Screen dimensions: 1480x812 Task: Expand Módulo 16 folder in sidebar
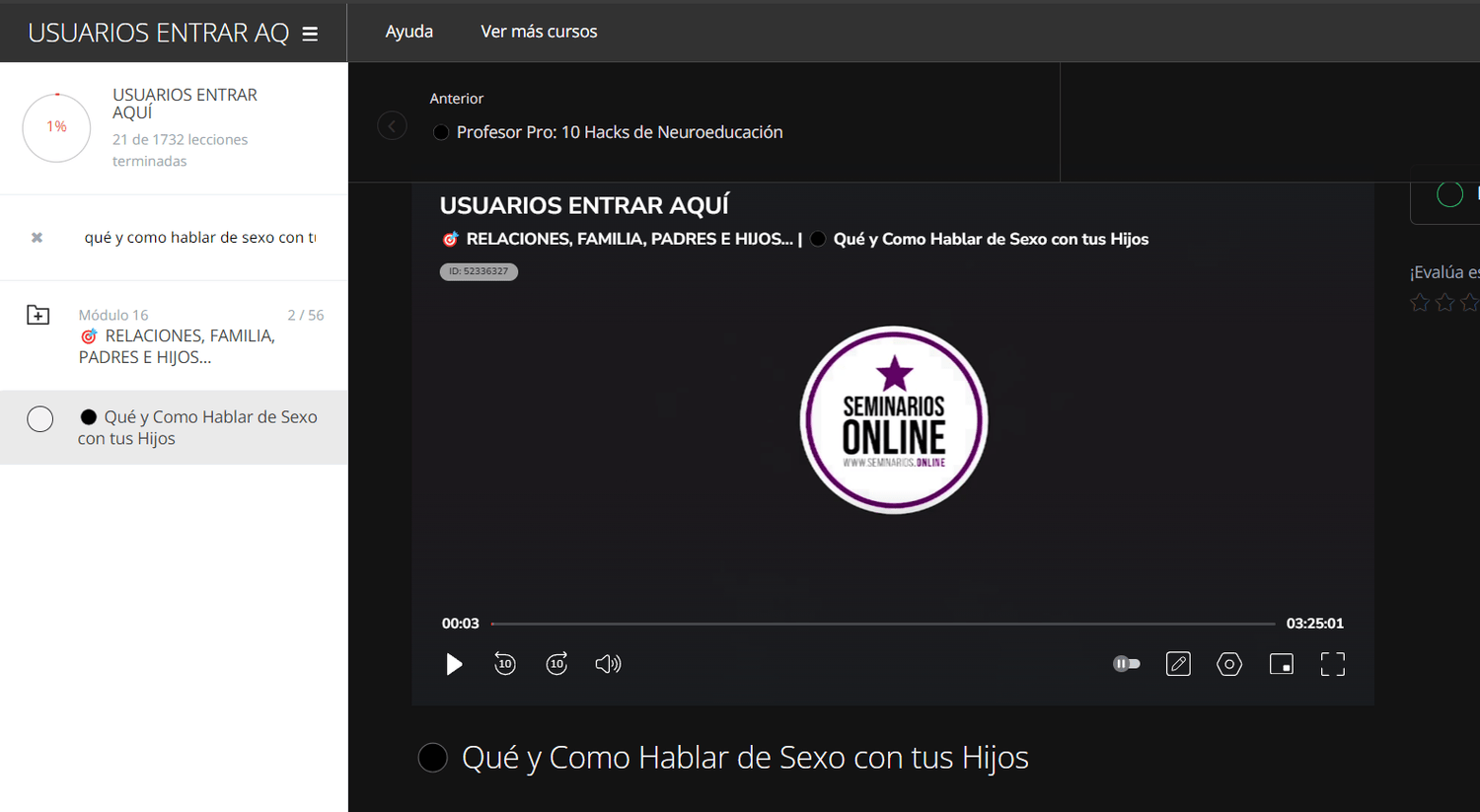38,316
